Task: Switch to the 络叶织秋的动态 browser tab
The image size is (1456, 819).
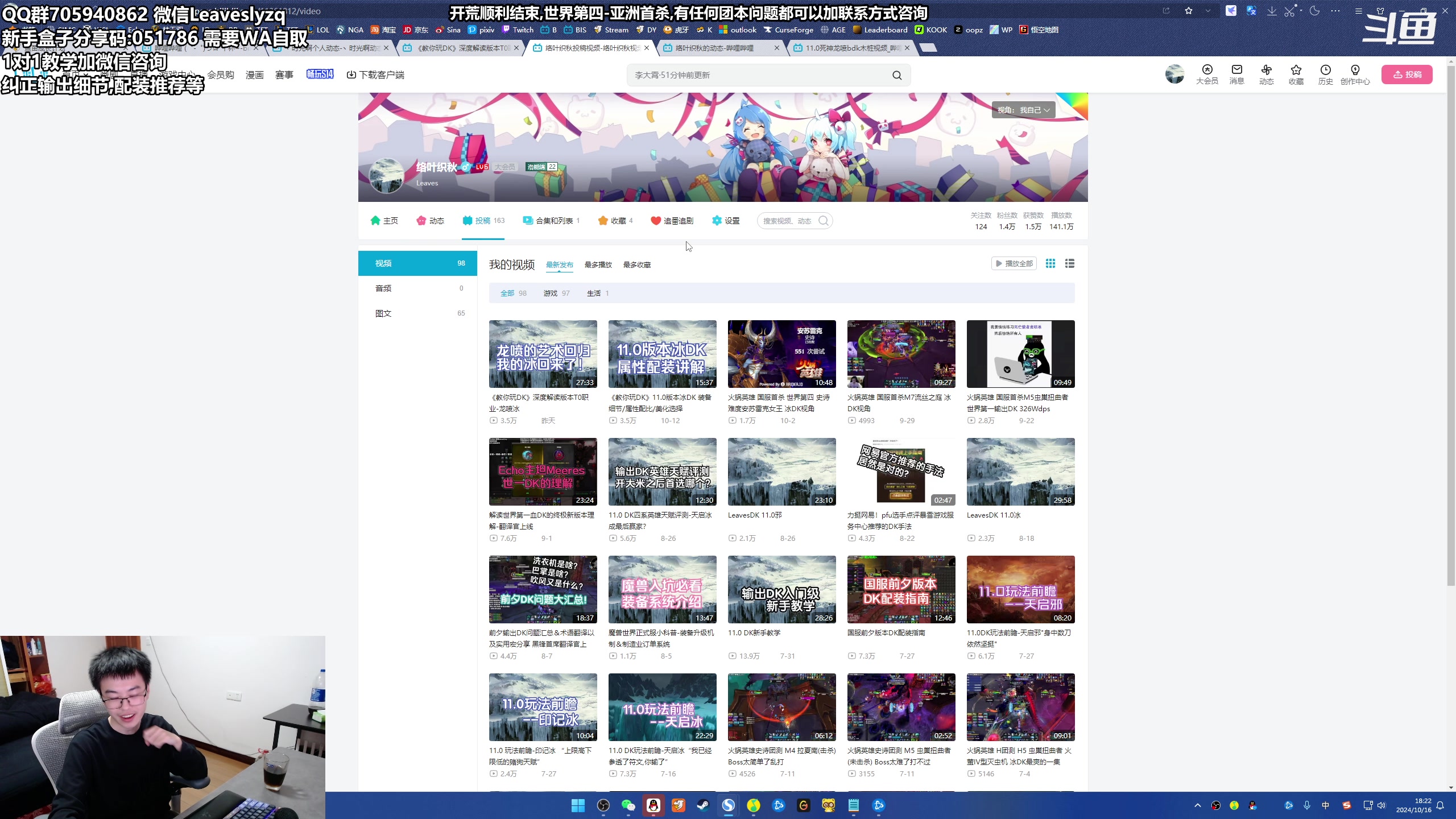Action: (x=721, y=48)
